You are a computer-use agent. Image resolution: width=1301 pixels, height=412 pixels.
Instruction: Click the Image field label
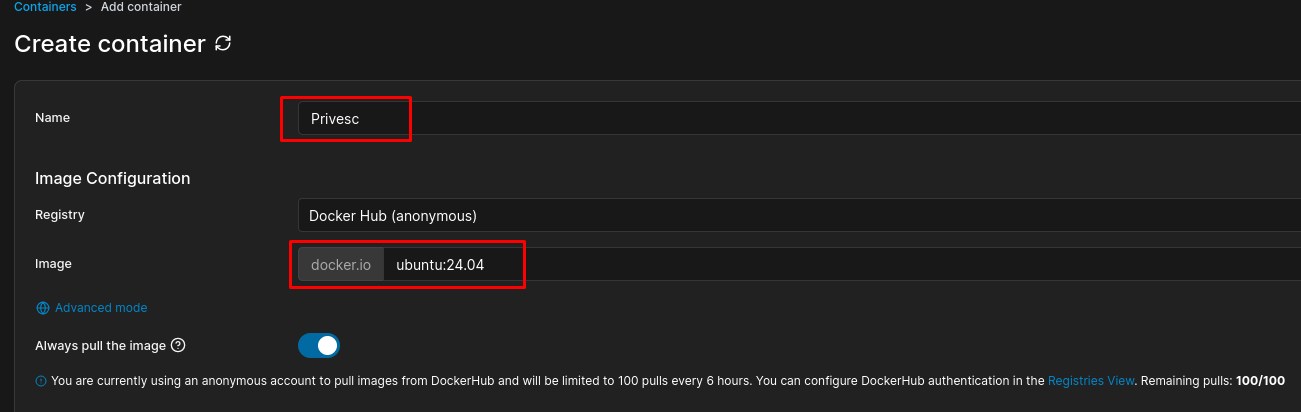(53, 264)
